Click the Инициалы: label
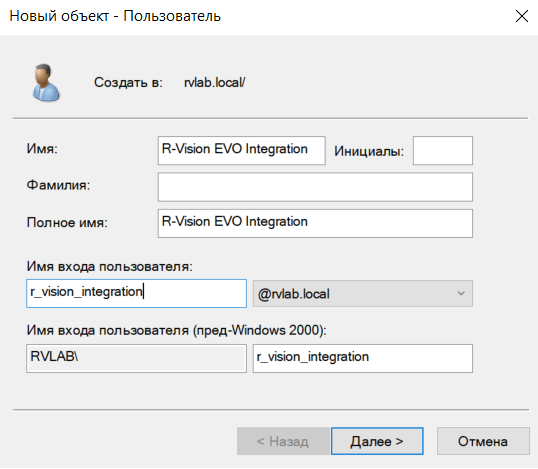 point(369,151)
